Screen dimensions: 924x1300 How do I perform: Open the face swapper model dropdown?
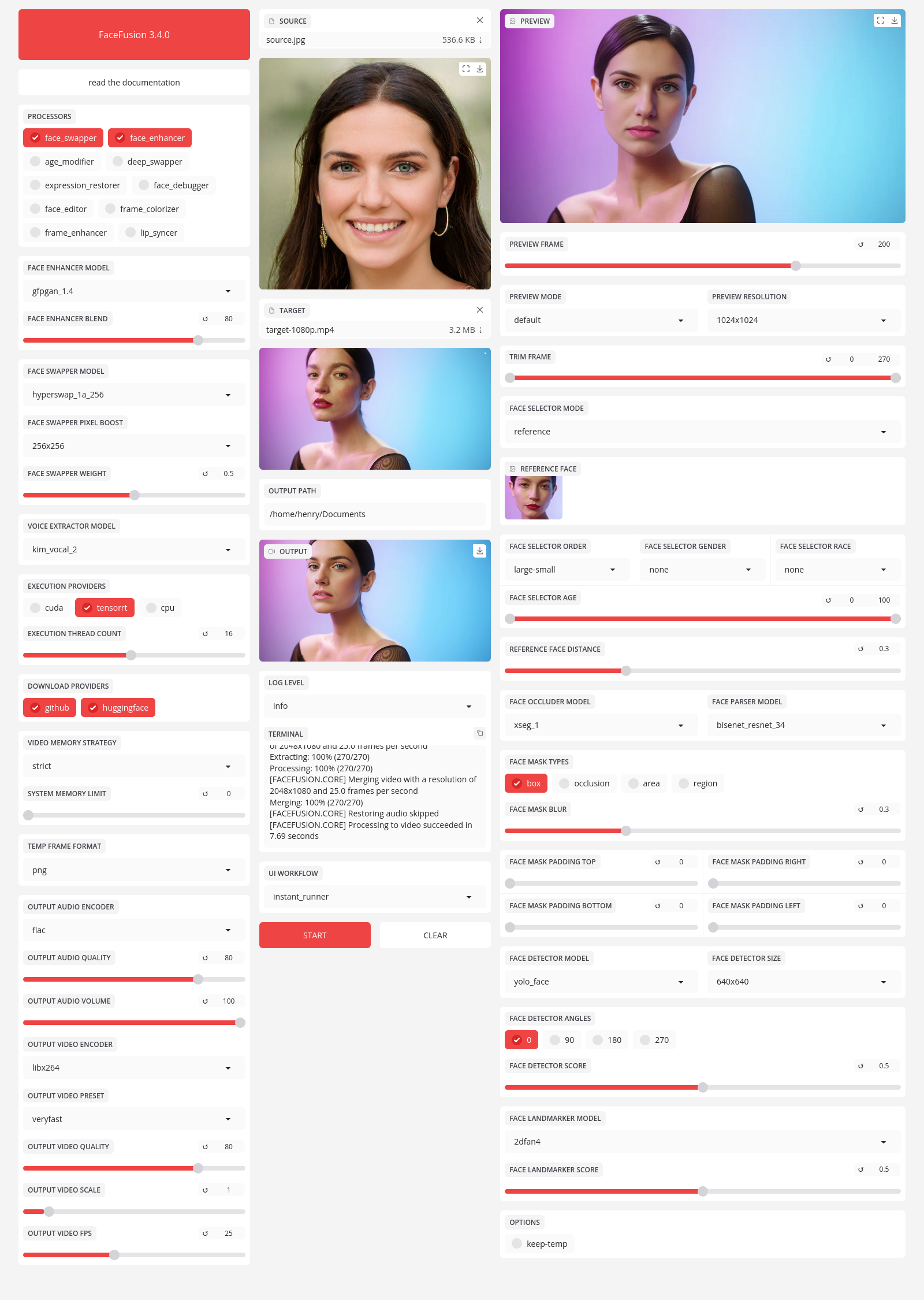click(x=134, y=395)
